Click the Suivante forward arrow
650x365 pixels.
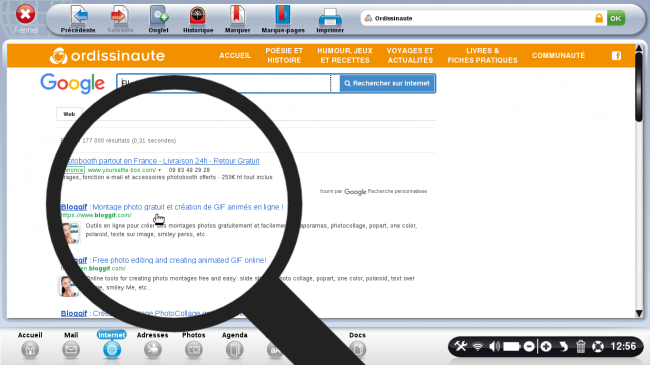click(x=120, y=19)
